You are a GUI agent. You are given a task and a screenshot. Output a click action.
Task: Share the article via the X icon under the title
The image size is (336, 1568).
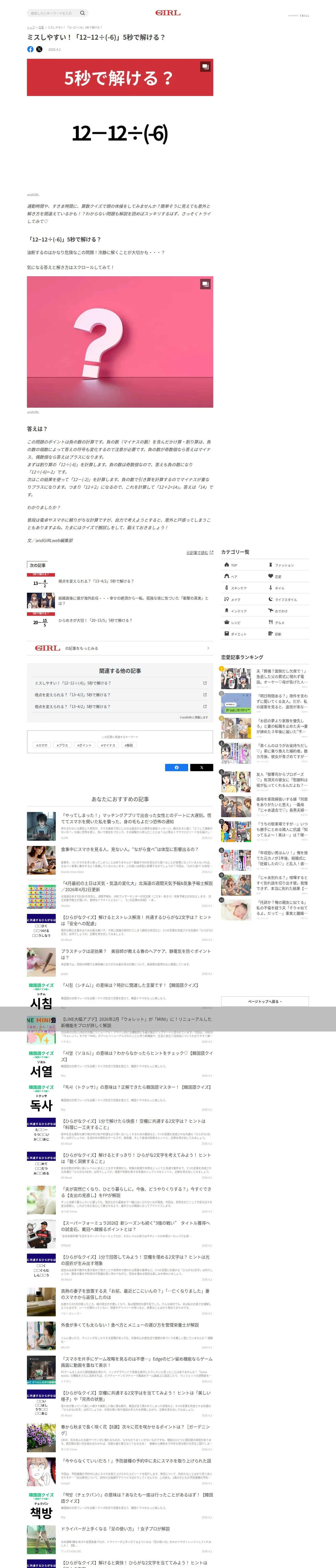pos(39,49)
